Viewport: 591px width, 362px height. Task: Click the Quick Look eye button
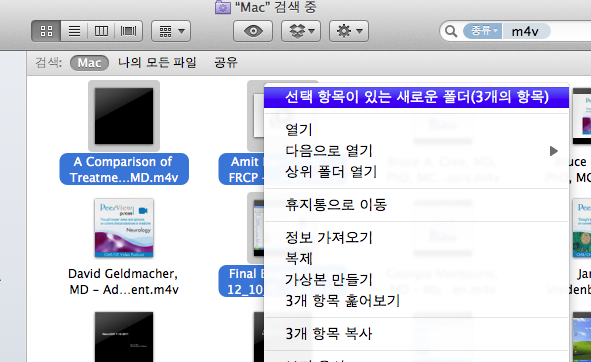(x=253, y=31)
